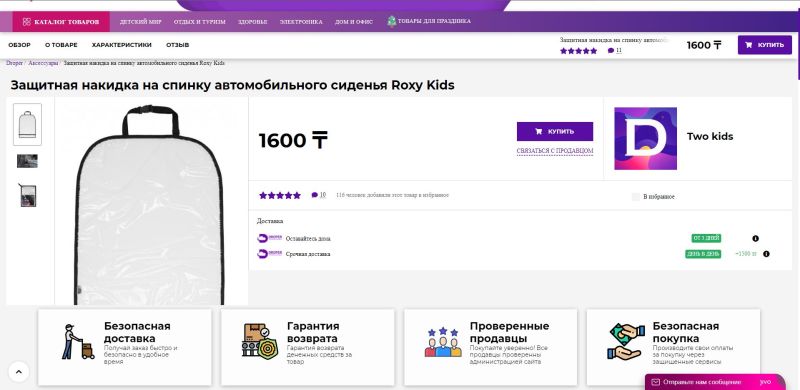This screenshot has width=800, height=390.
Task: Click Связаться с продавцом link
Action: [555, 151]
